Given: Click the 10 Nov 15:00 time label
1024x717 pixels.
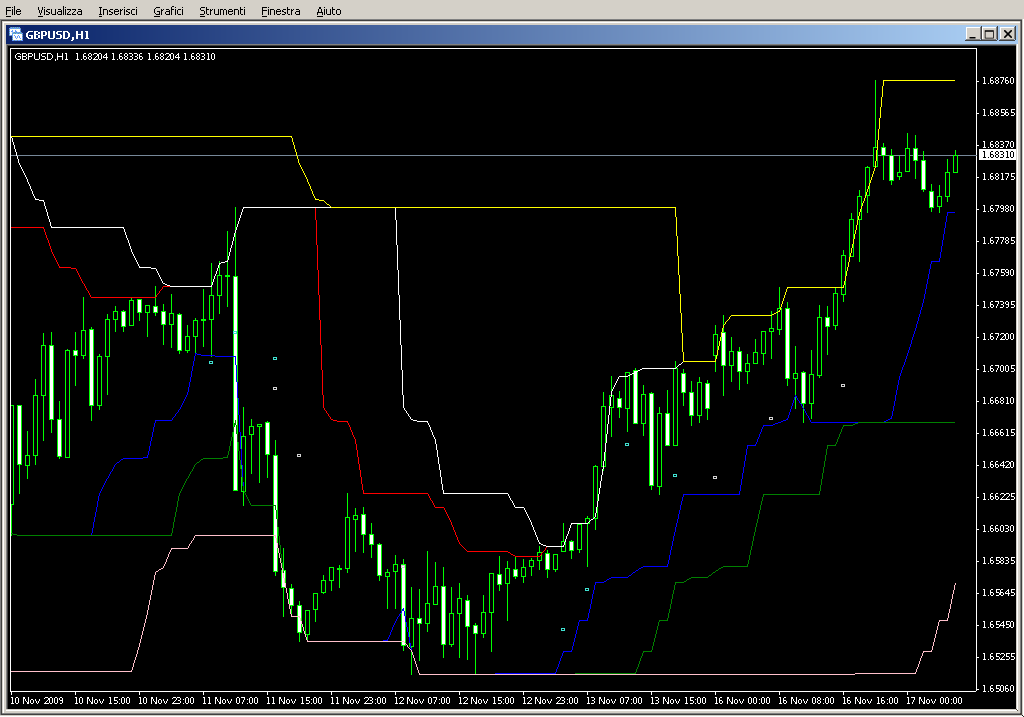Looking at the screenshot, I should click(x=102, y=701).
